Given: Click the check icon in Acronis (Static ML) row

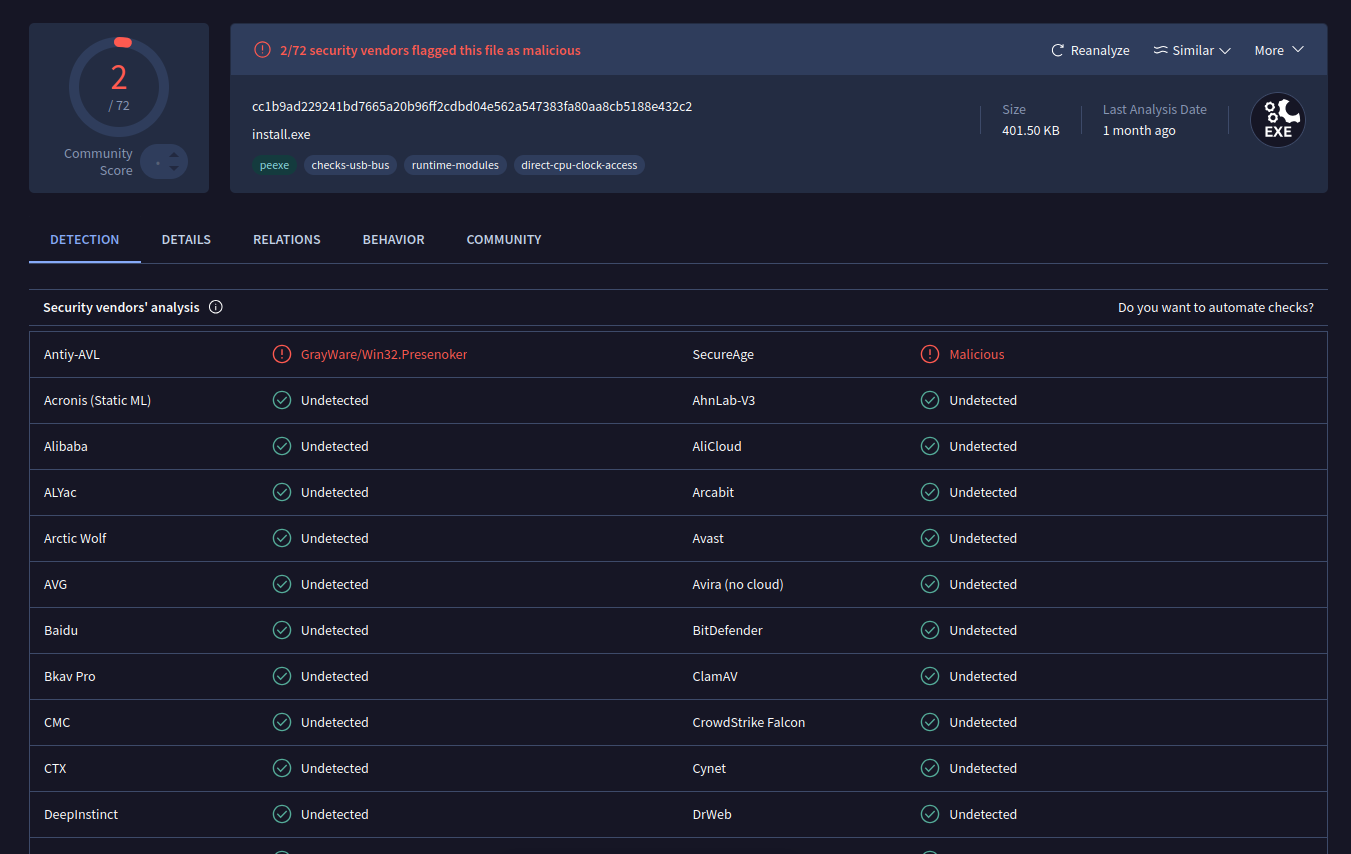Looking at the screenshot, I should coord(282,400).
